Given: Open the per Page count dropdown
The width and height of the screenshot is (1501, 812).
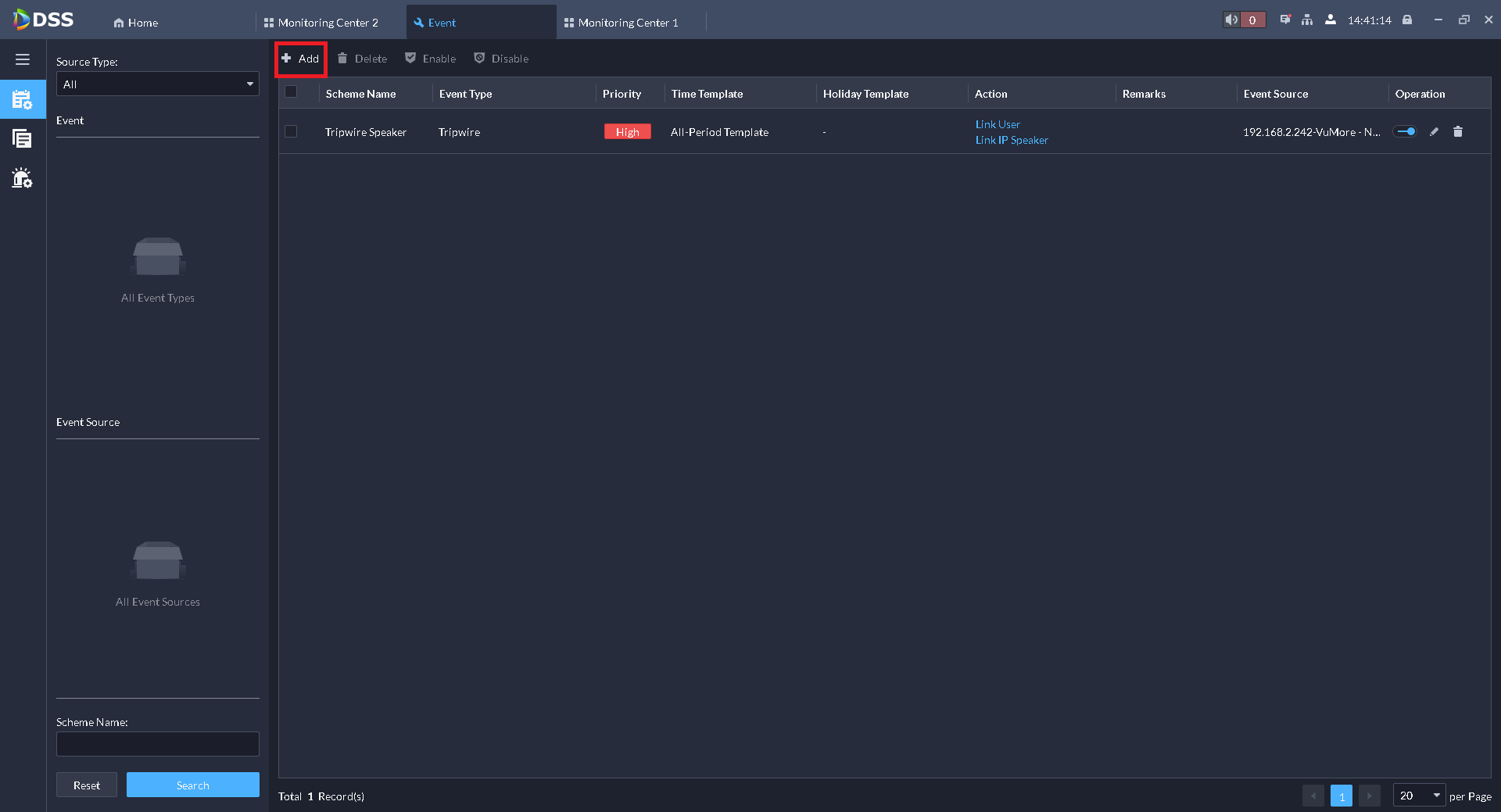Looking at the screenshot, I should pyautogui.click(x=1420, y=796).
